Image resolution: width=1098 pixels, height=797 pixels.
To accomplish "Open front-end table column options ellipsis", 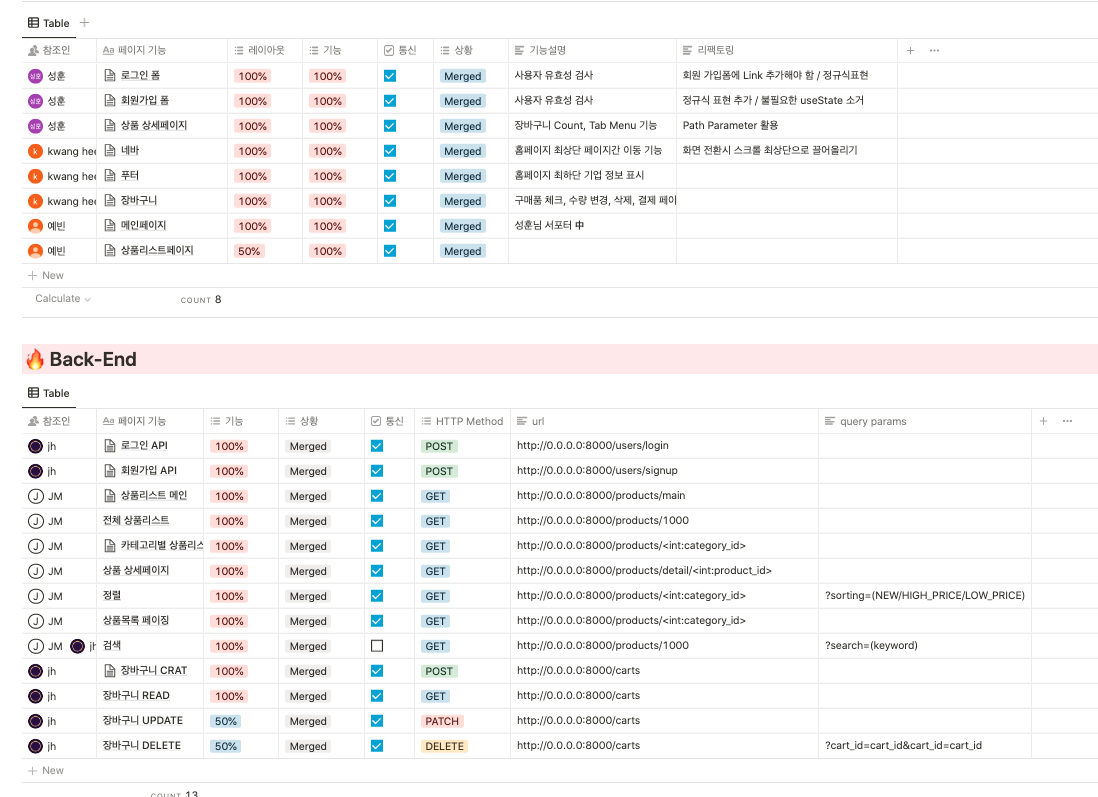I will click(934, 50).
